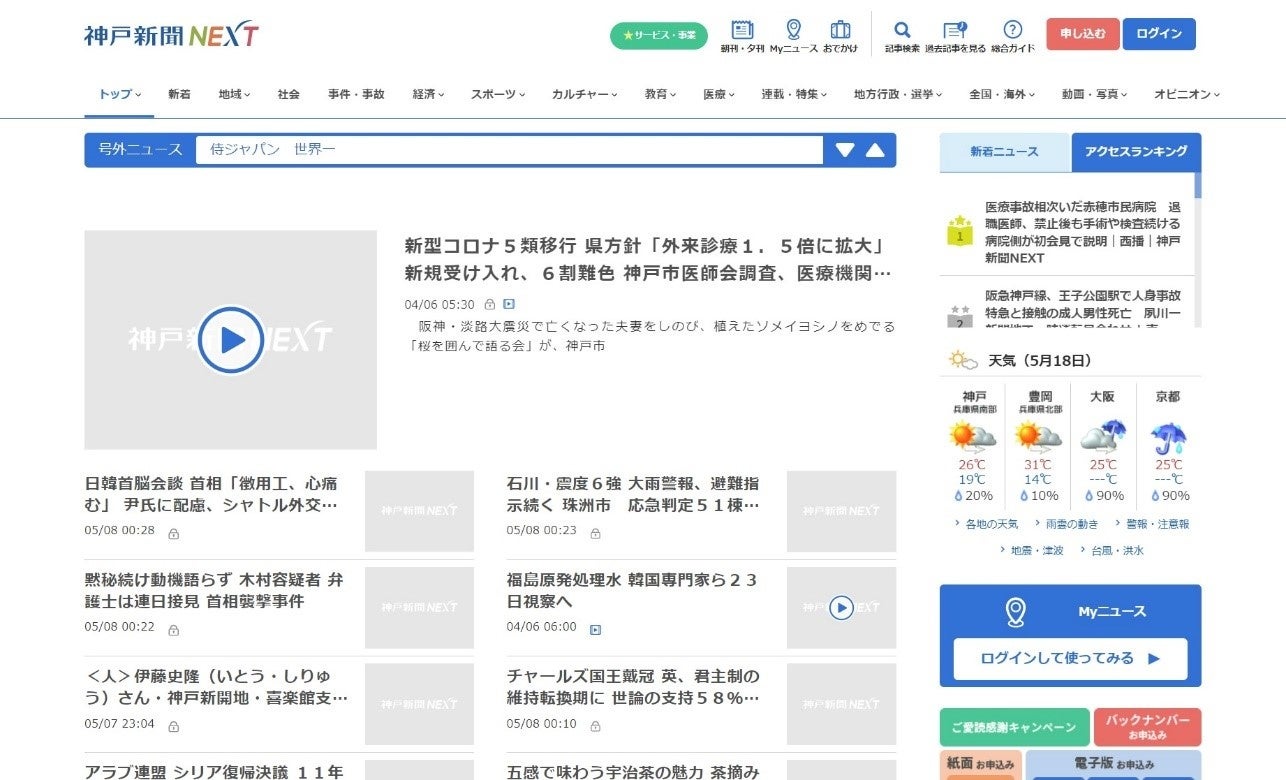The width and height of the screenshot is (1286, 780).
Task: Expand the オピニオン dropdown menu
Action: [1187, 94]
